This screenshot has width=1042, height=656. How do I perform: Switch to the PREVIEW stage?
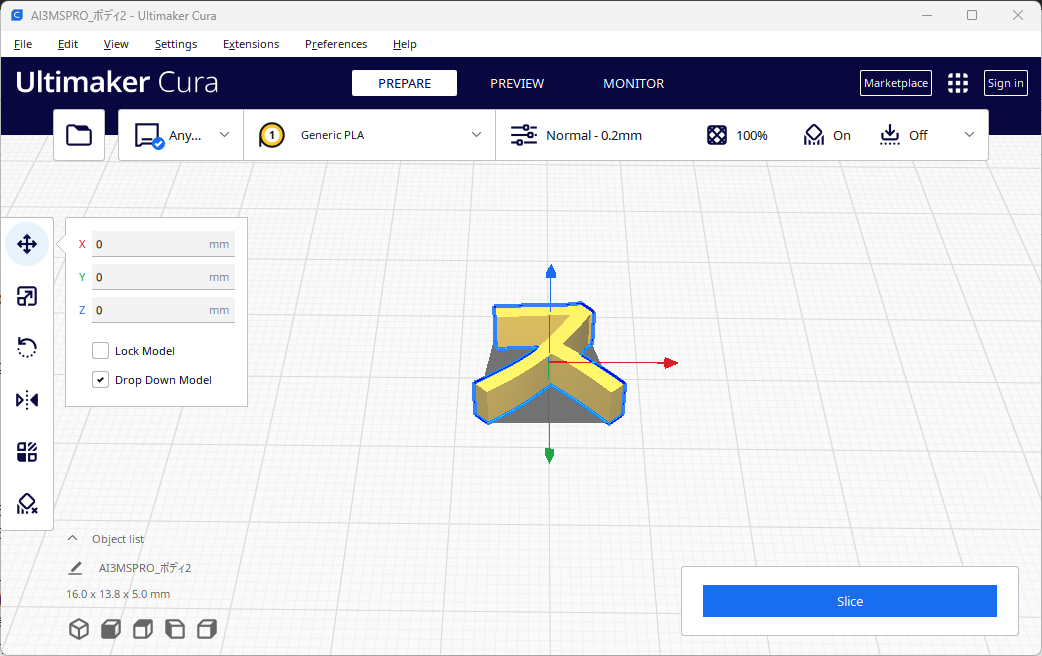click(x=517, y=83)
